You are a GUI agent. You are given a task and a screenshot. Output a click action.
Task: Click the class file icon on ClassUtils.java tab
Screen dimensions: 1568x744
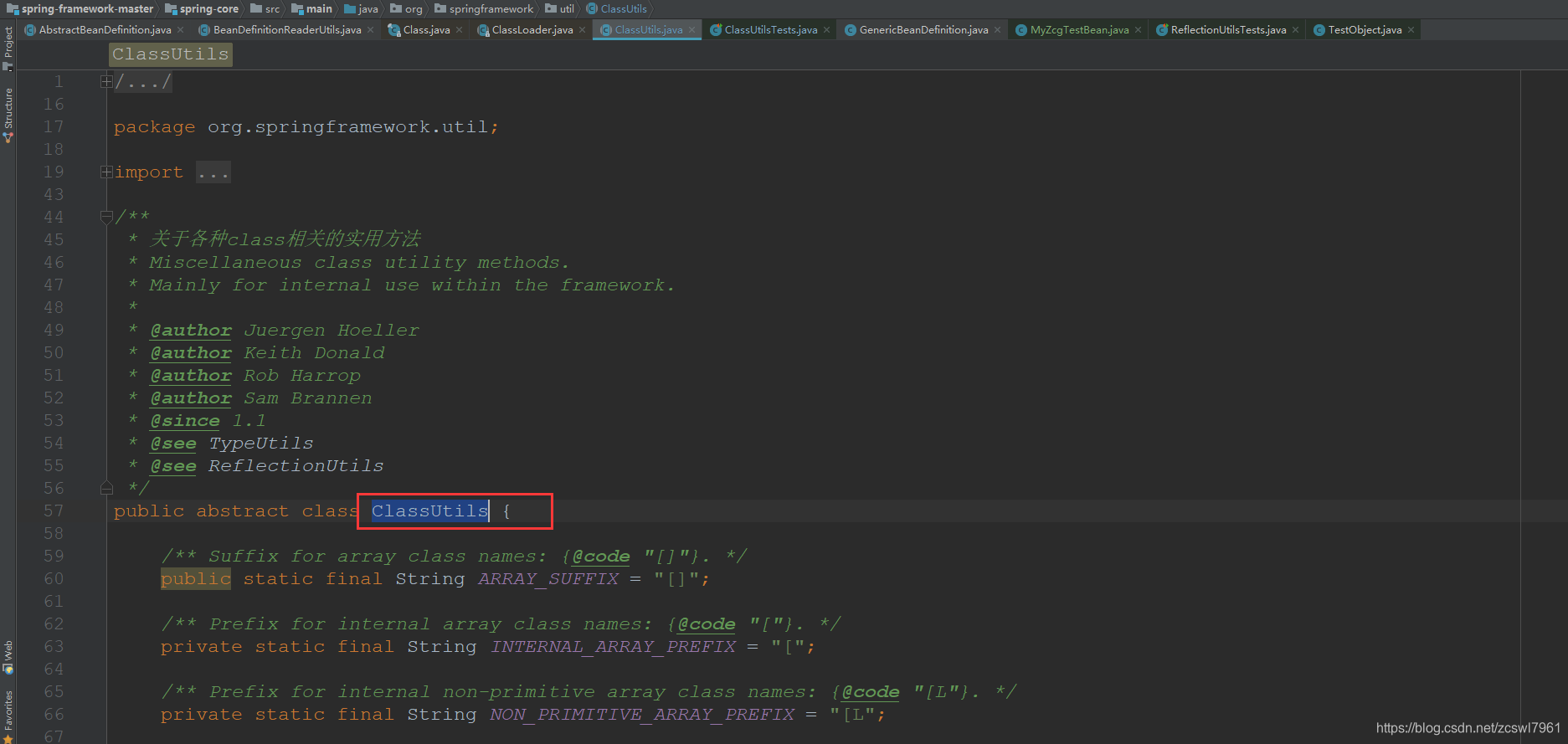tap(606, 30)
